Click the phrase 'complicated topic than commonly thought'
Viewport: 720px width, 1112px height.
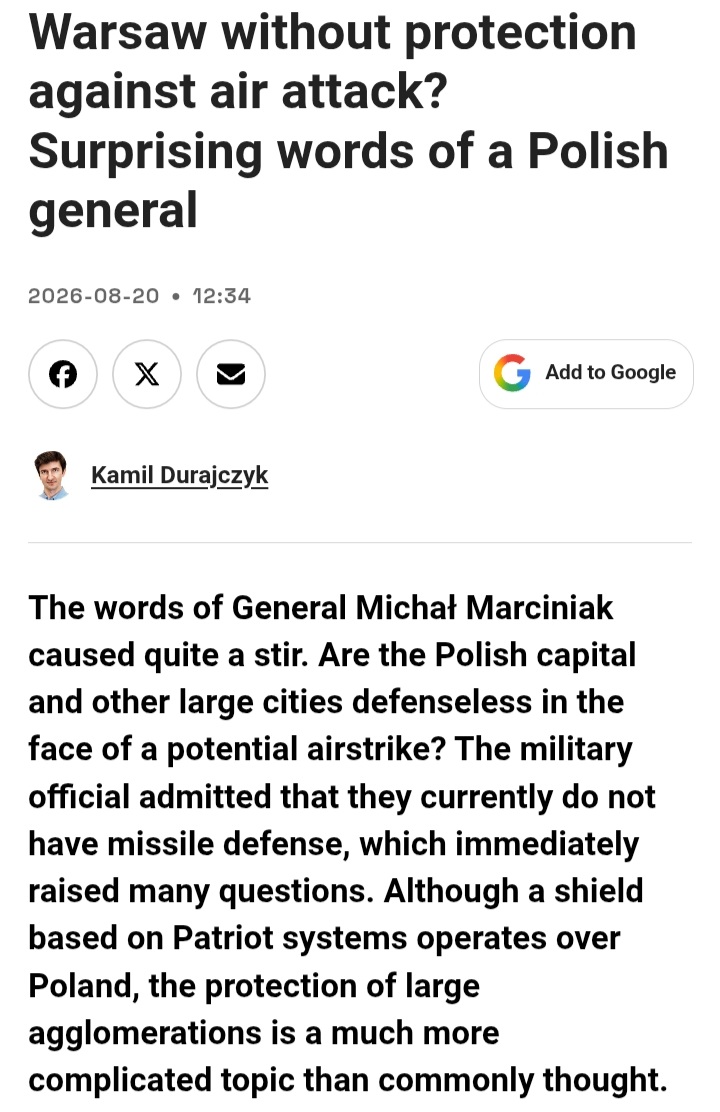pyautogui.click(x=346, y=1081)
